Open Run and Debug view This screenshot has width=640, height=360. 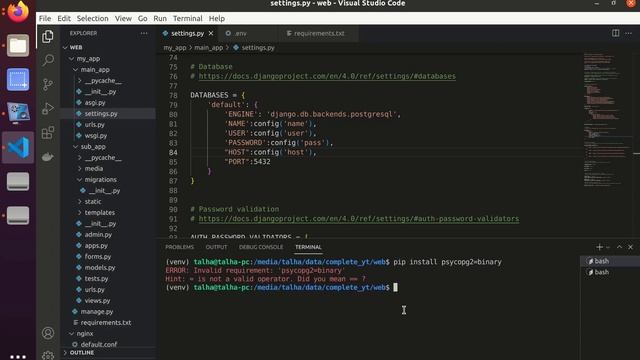(x=48, y=109)
